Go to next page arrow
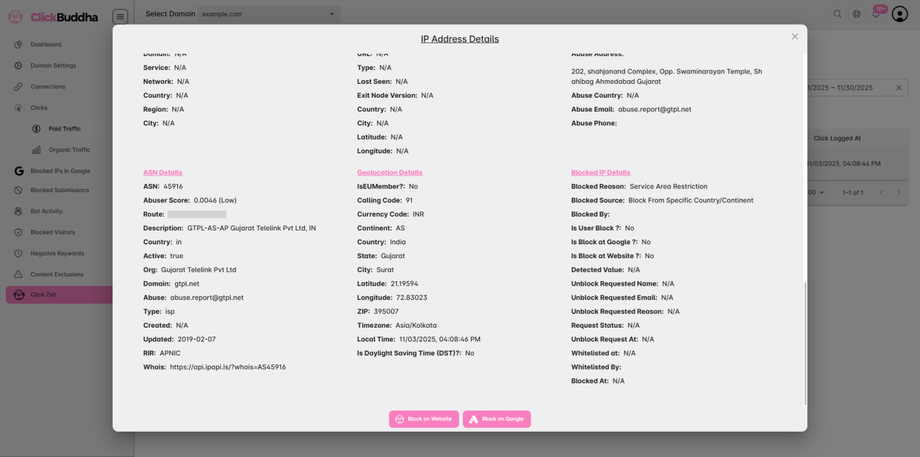 tap(899, 192)
